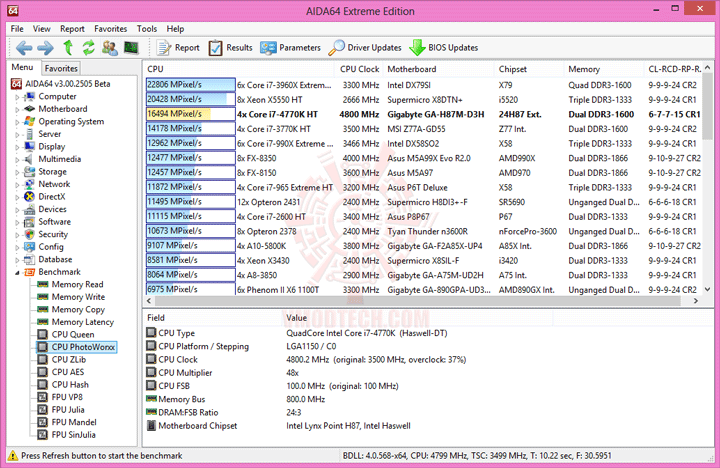Go back with the blue left arrow

[24, 48]
